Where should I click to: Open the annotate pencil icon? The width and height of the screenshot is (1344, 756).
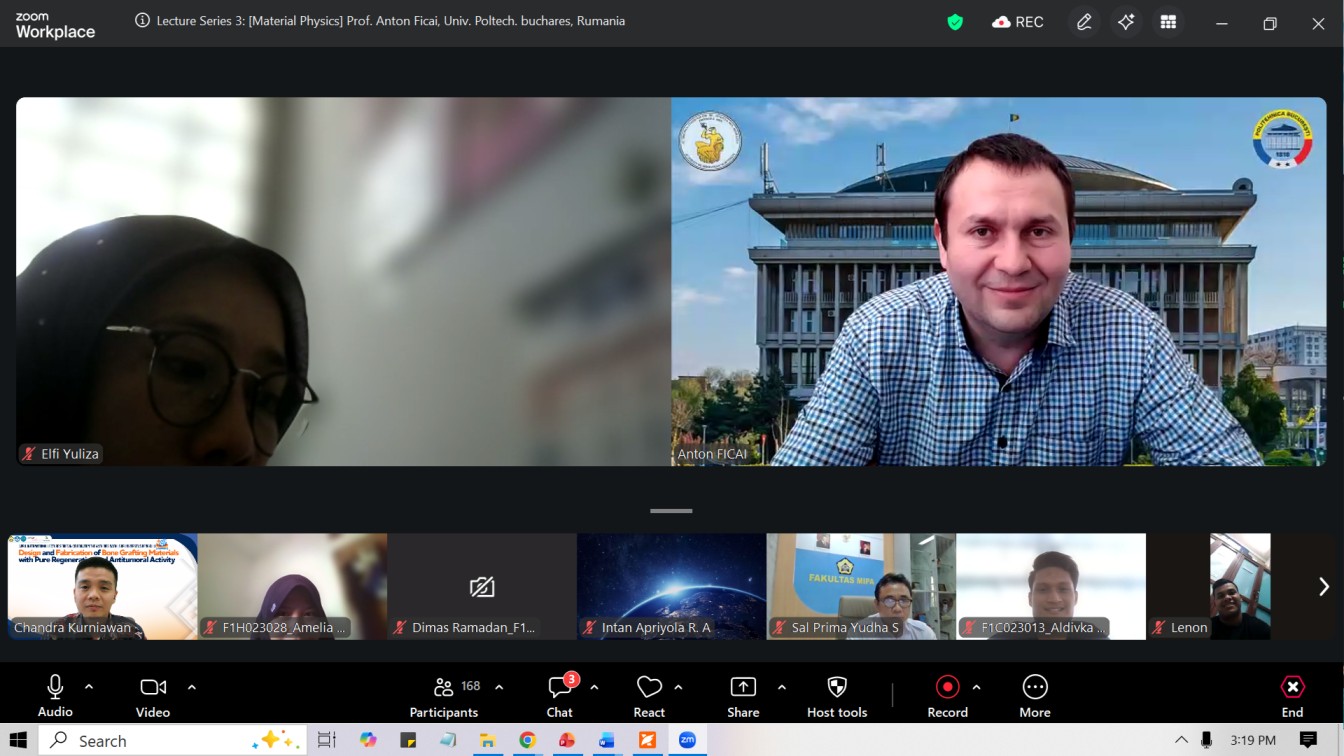coord(1084,22)
